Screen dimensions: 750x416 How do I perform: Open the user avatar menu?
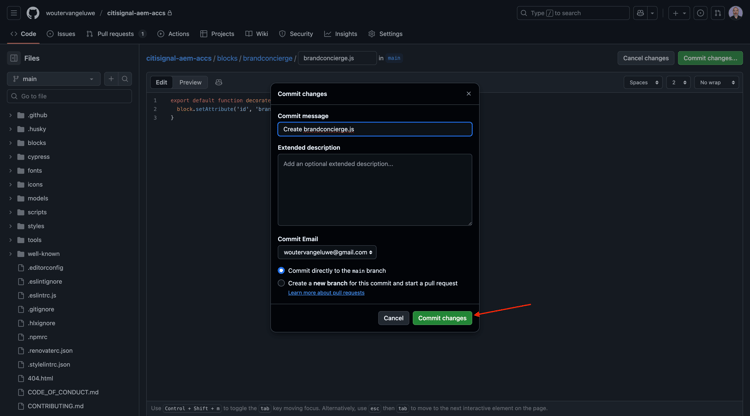(736, 13)
